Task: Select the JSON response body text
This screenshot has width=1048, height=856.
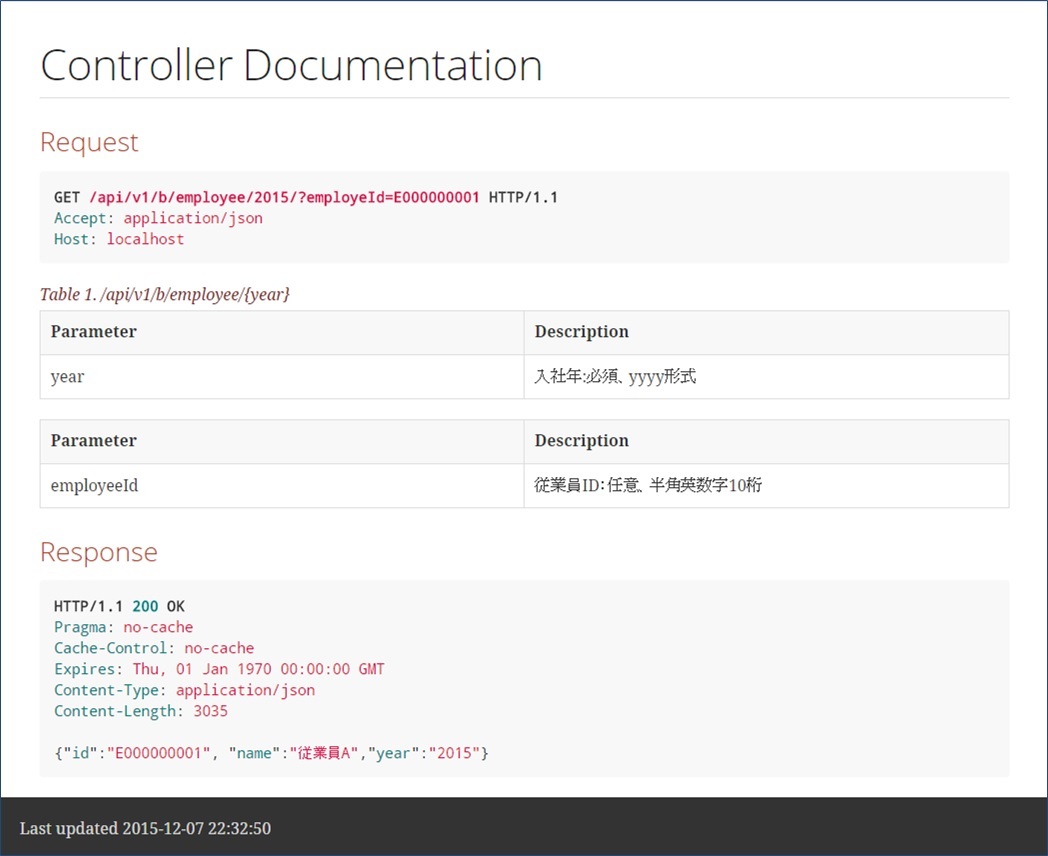Action: coord(270,752)
